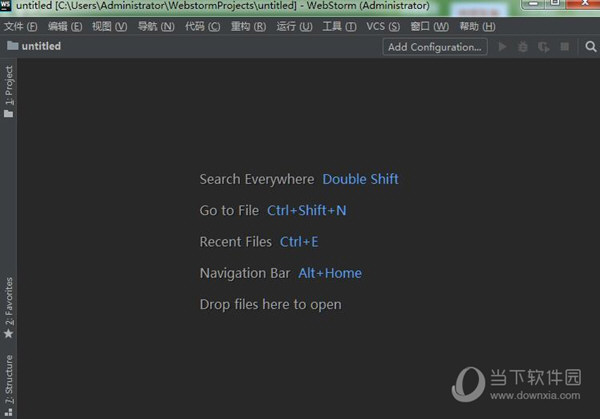
Task: Open the 导航 (N) menu
Action: click(156, 26)
